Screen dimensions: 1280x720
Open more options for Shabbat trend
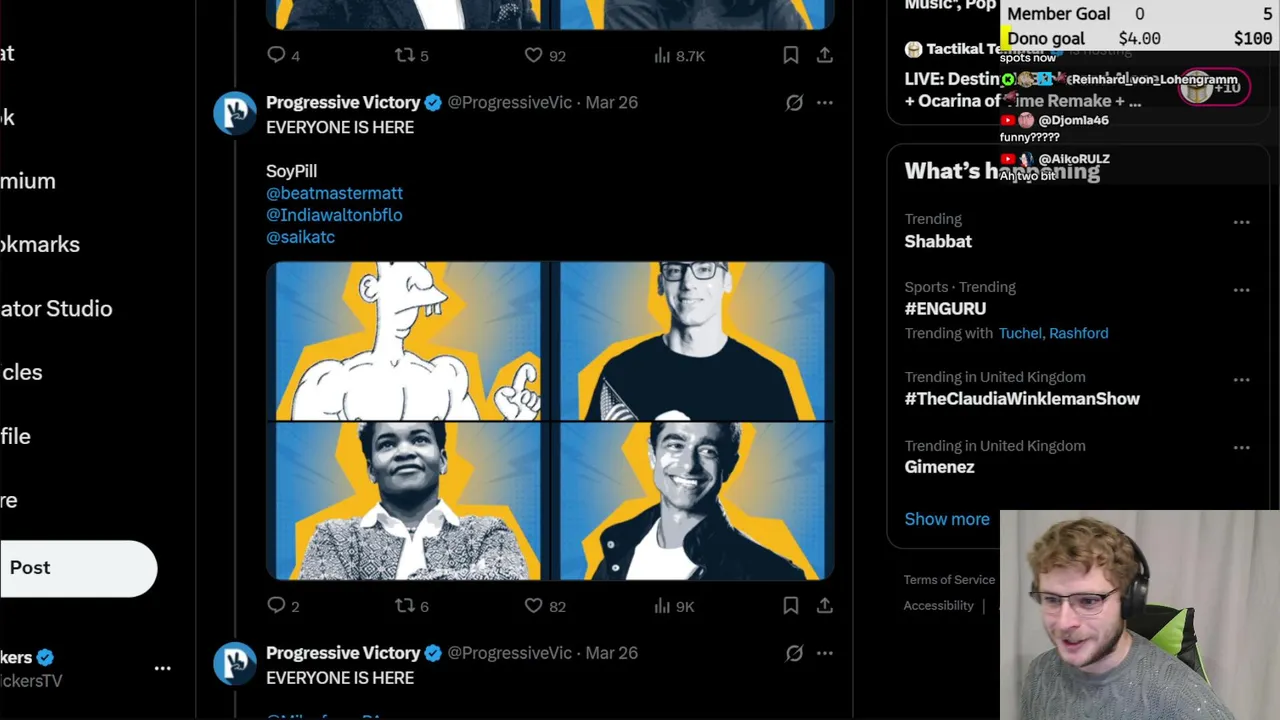(1241, 222)
